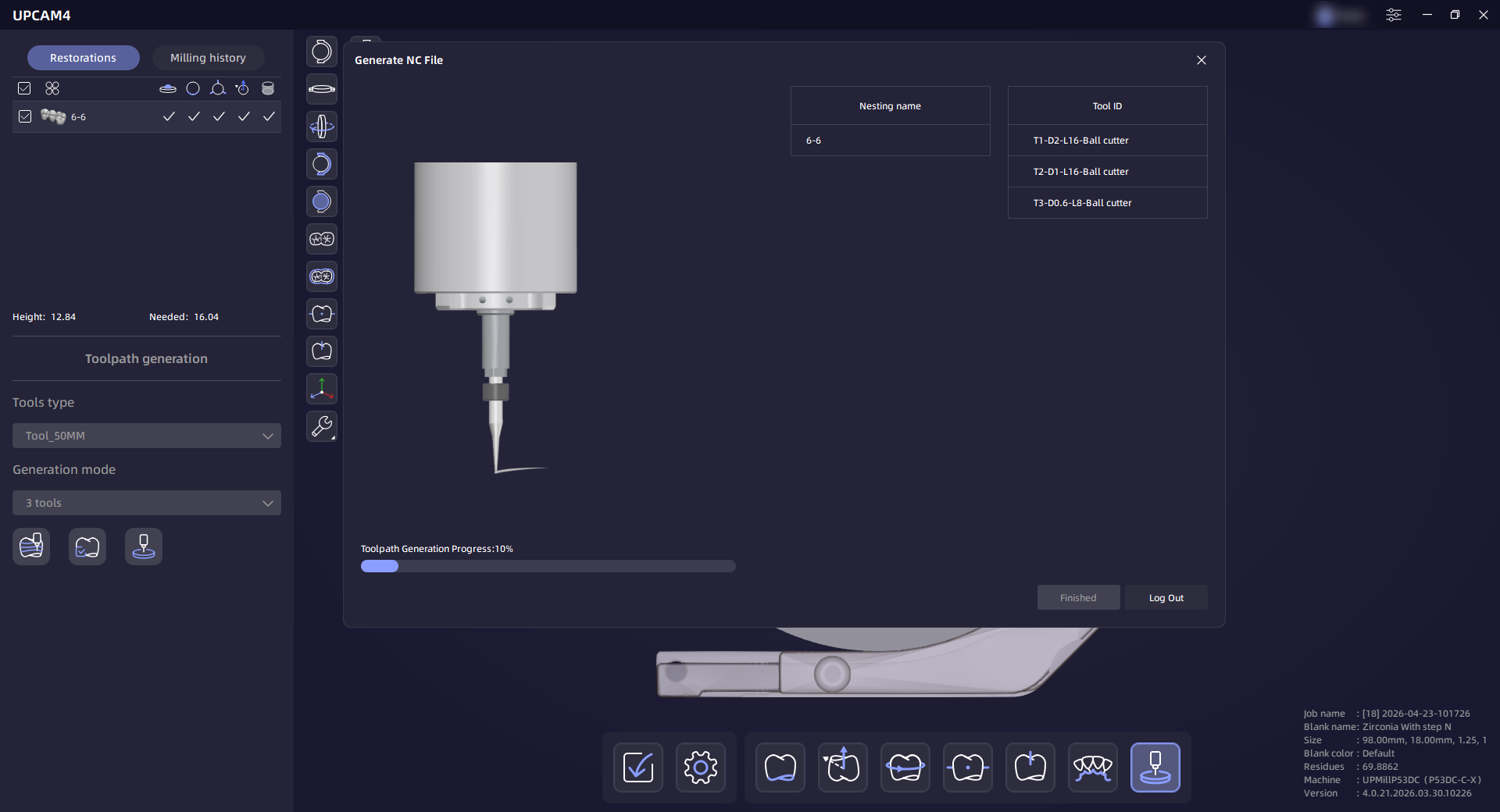Select the Restorations tab
Screen dimensions: 1500x812
[x=83, y=58]
